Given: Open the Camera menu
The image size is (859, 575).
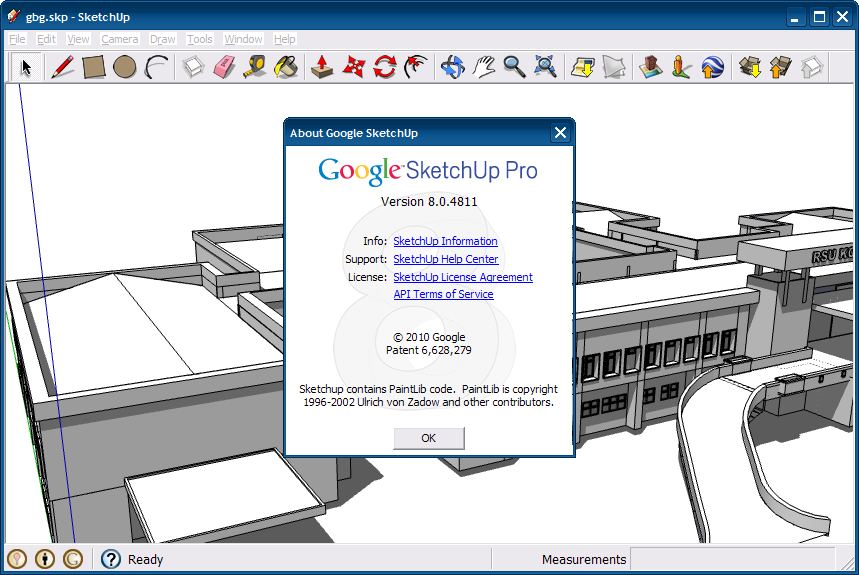Looking at the screenshot, I should click(x=119, y=39).
